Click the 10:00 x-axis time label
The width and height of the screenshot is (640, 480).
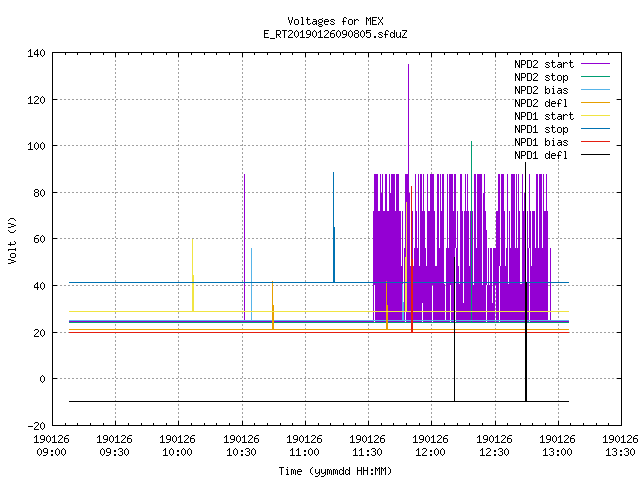[x=178, y=452]
